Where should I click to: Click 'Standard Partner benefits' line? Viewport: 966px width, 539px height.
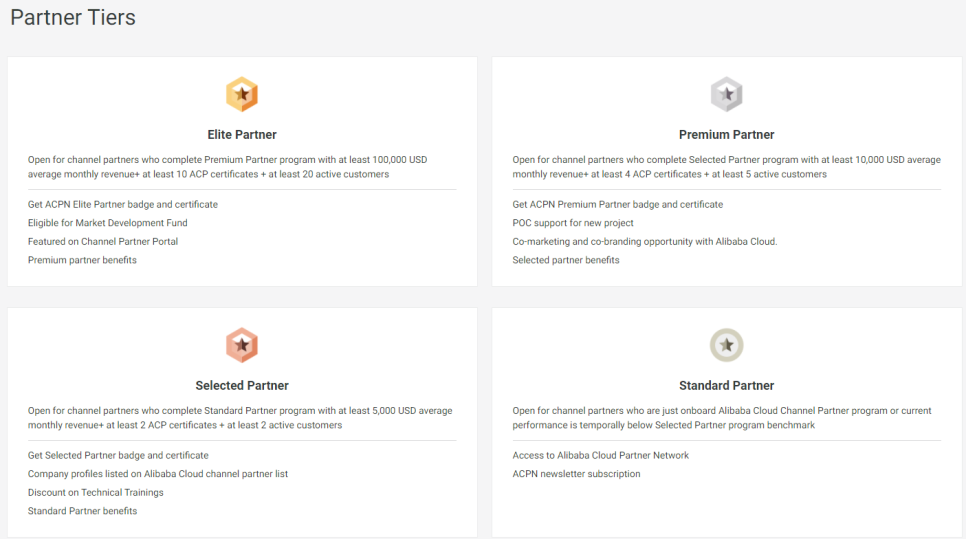tap(83, 511)
